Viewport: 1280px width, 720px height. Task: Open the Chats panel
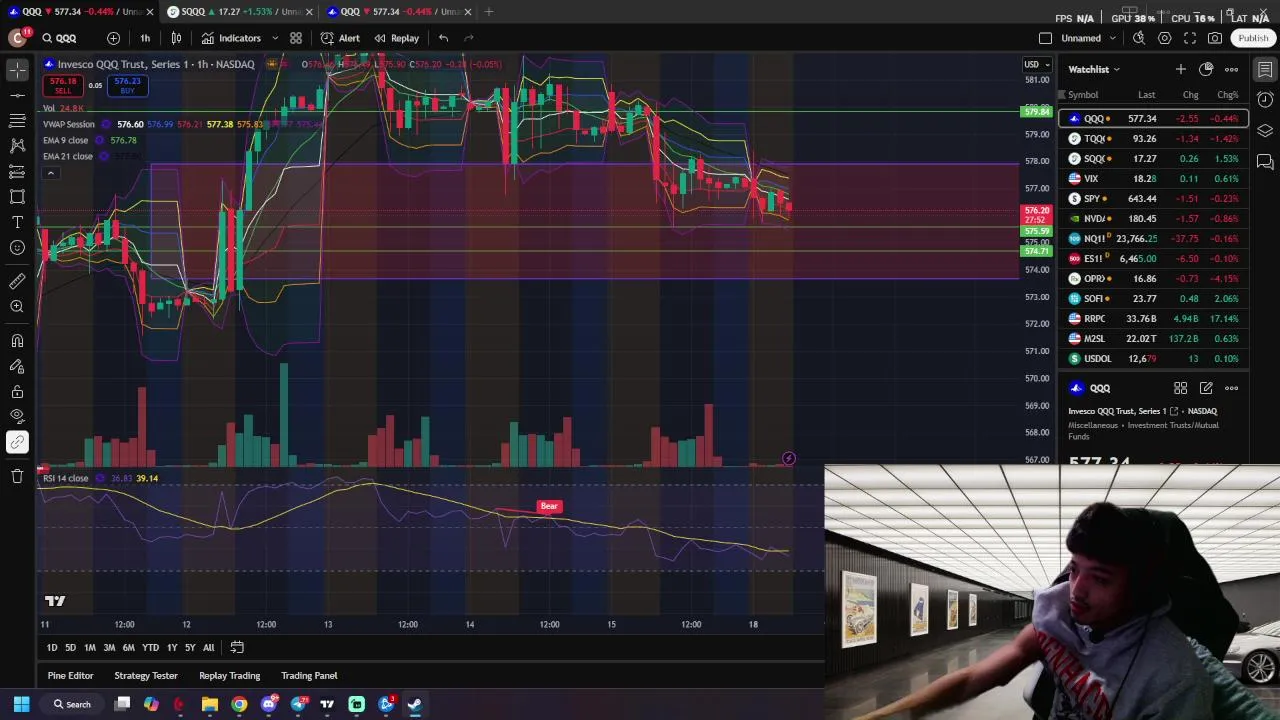(x=1265, y=162)
